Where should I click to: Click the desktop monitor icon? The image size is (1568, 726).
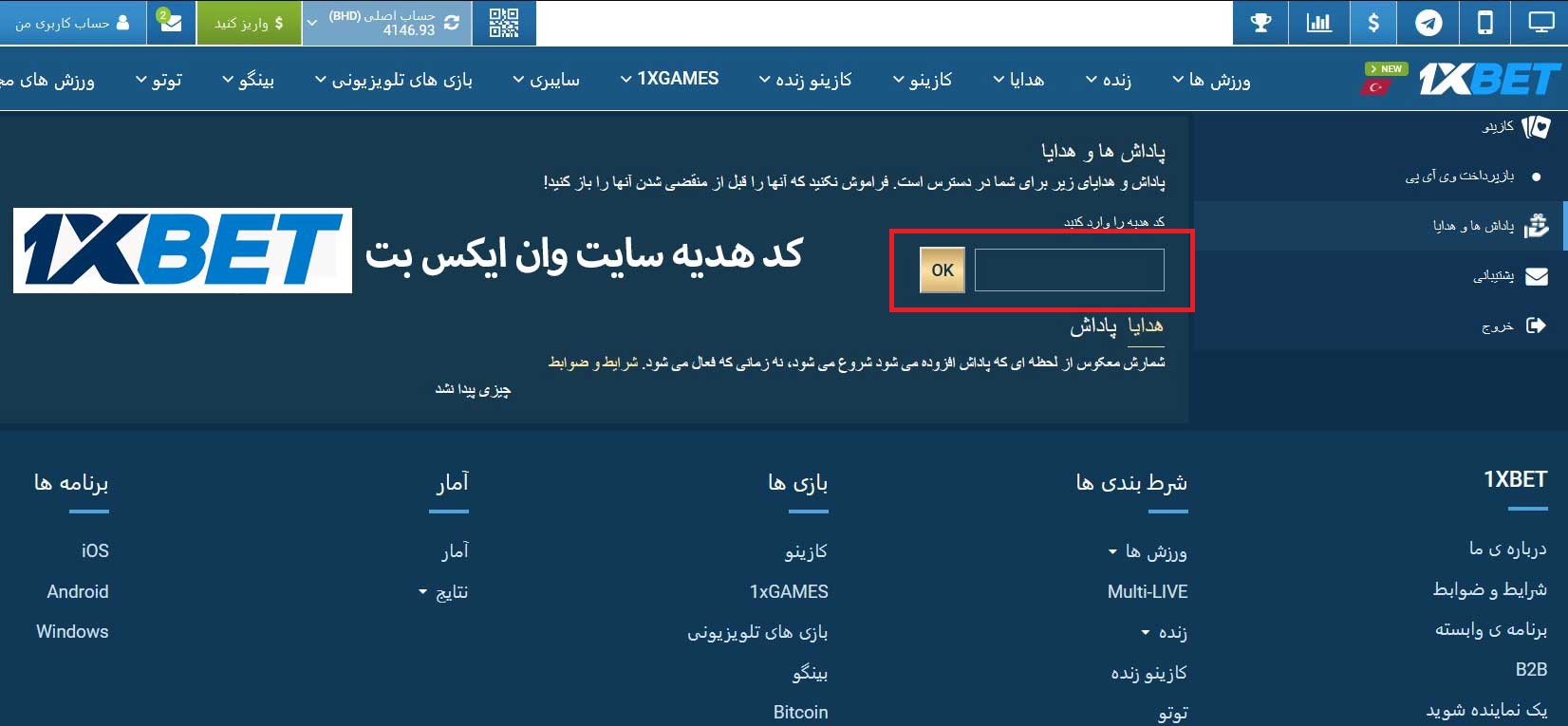coord(1541,23)
